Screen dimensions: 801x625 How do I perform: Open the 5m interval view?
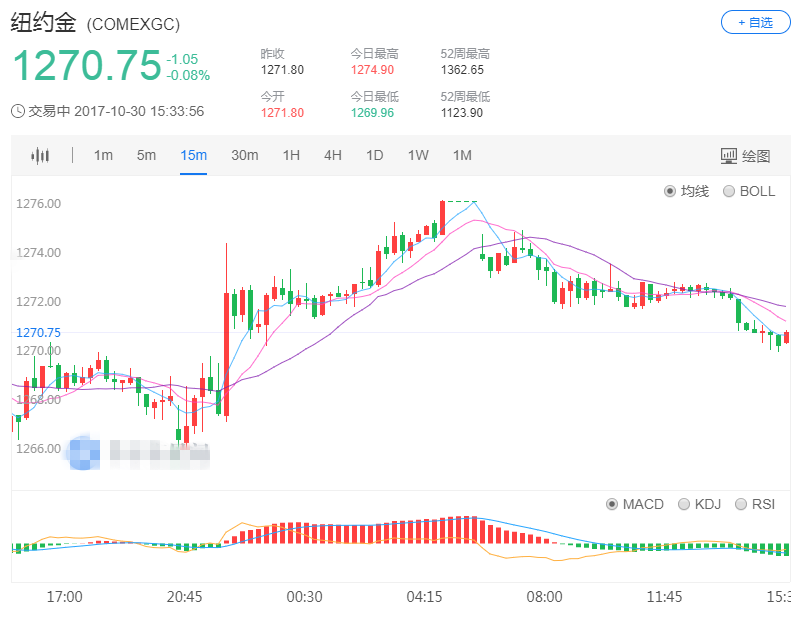click(x=147, y=155)
